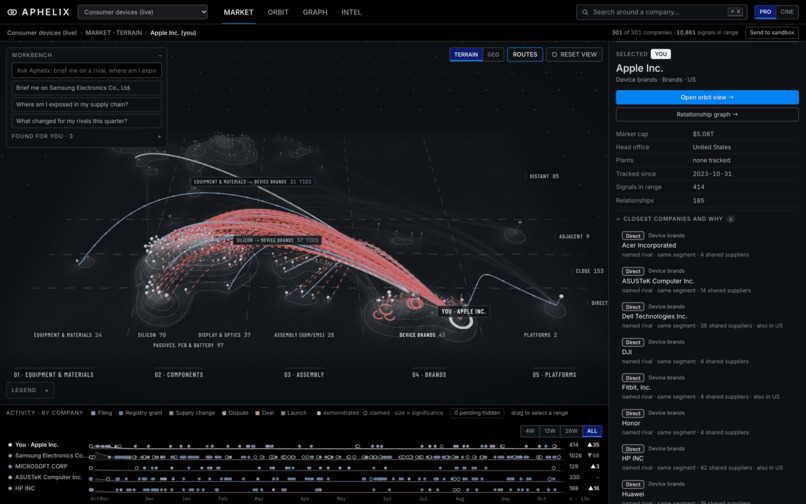
Task: Expand Found For You section
Action: tap(159, 136)
